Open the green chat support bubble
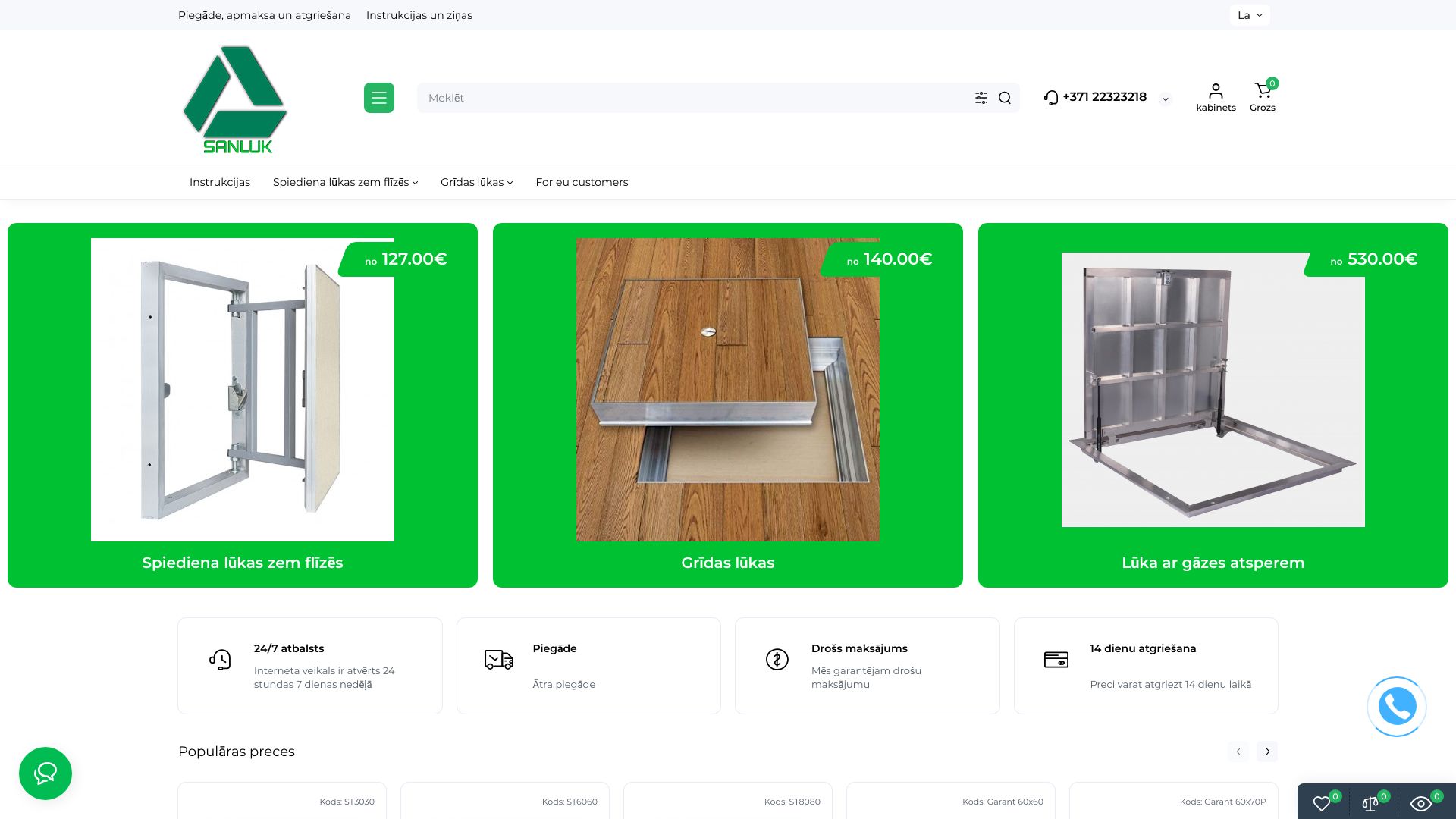1456x819 pixels. 45,773
